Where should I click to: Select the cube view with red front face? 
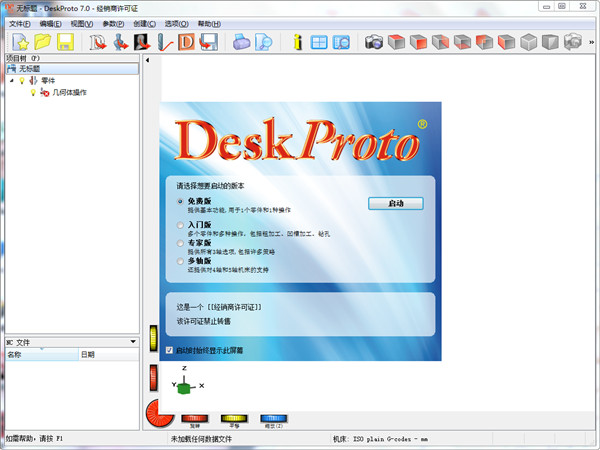click(418, 42)
